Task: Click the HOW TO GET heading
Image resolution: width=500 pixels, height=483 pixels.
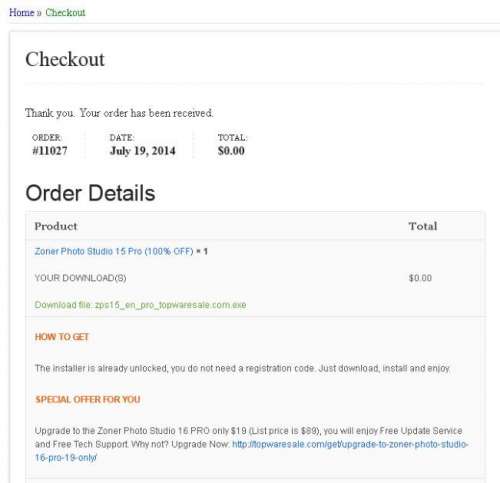Action: 62,337
